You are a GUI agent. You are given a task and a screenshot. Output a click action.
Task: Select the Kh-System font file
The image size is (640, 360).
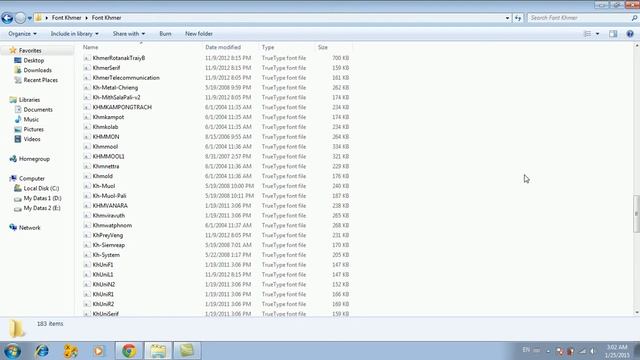(106, 255)
